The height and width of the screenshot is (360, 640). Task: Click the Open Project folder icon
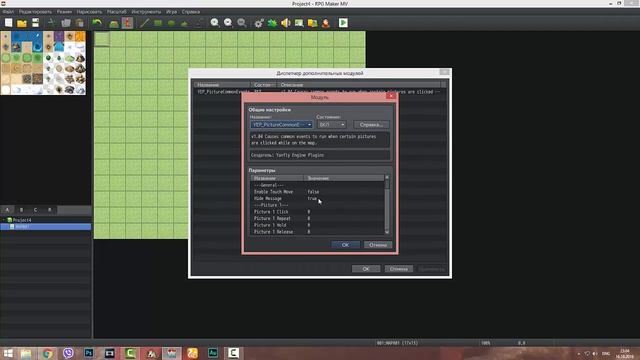coord(22,23)
